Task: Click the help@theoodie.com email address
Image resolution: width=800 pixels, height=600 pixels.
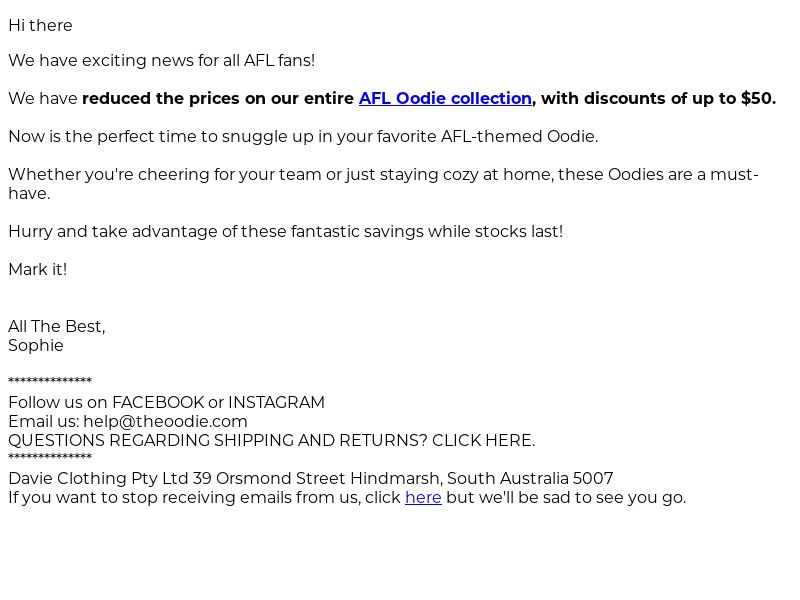Action: [x=165, y=421]
